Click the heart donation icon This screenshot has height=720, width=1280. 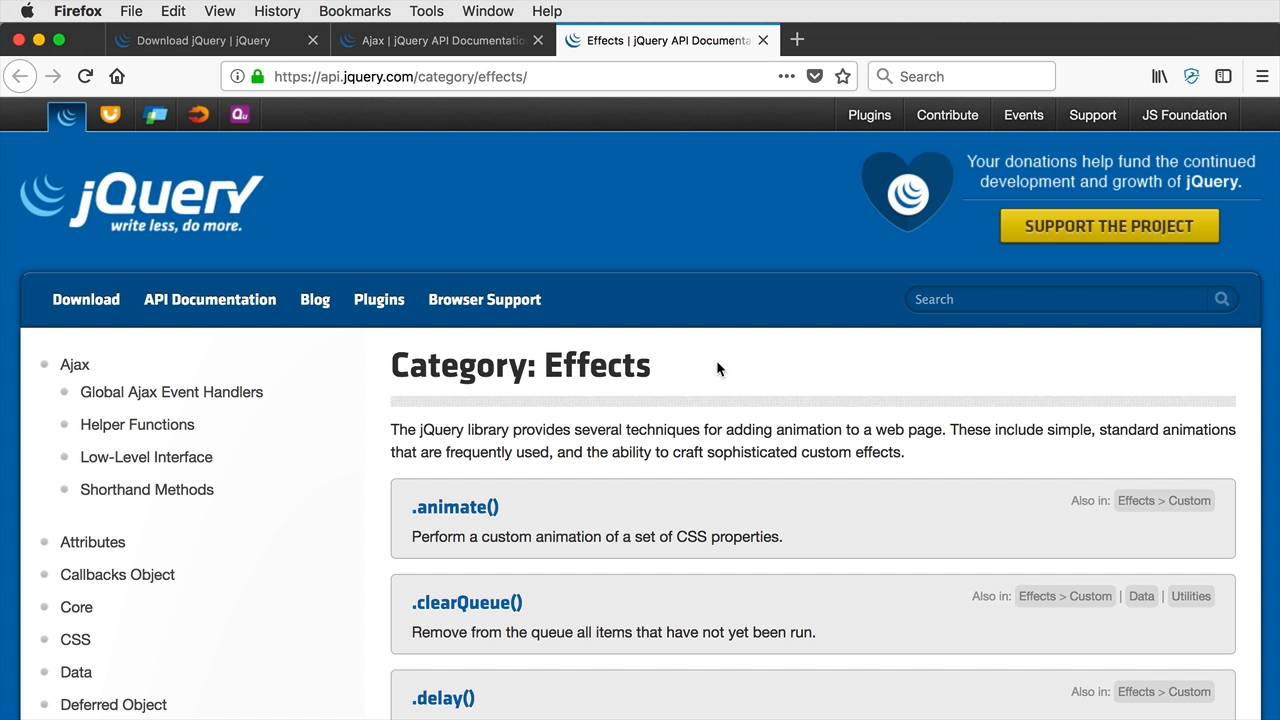(908, 191)
